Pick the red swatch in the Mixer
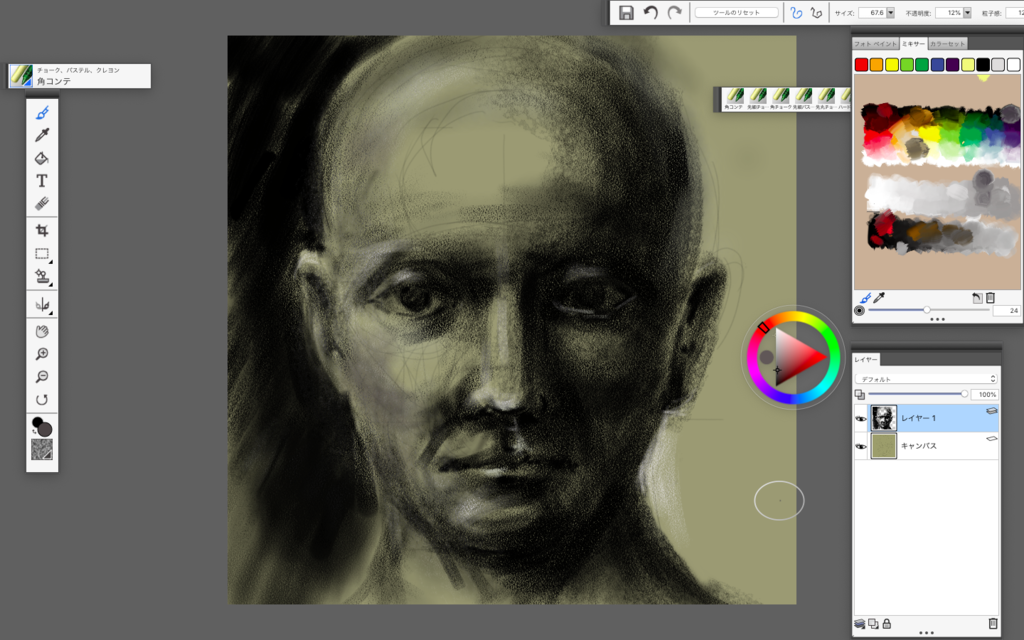Screen dimensions: 1024x640 [861, 64]
